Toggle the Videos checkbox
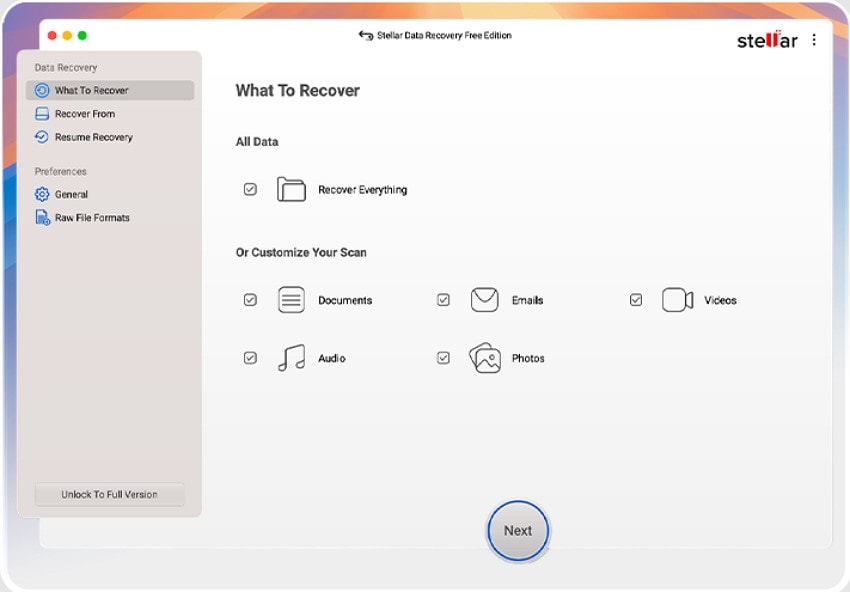 point(636,300)
